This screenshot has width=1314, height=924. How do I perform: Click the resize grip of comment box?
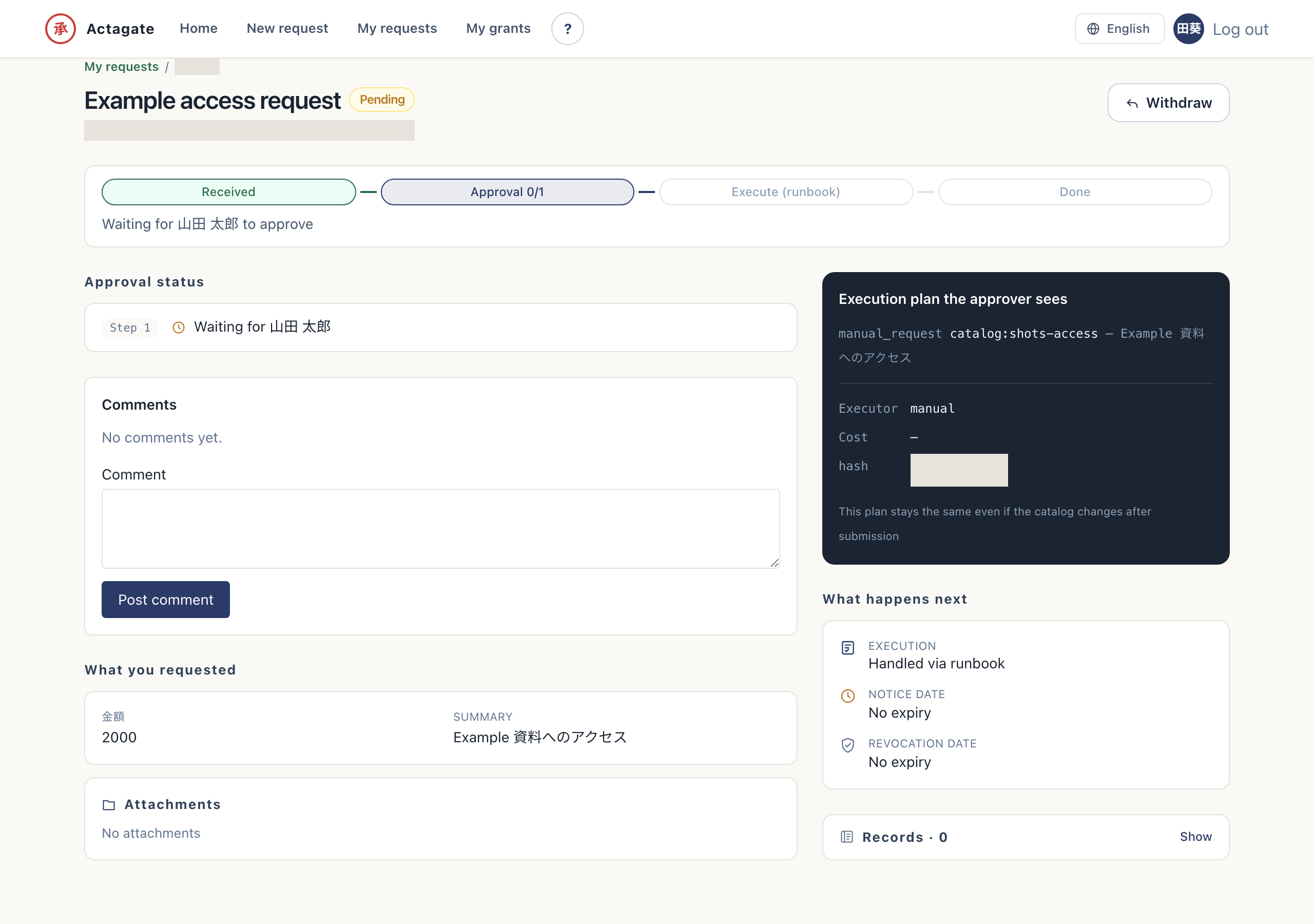click(775, 563)
